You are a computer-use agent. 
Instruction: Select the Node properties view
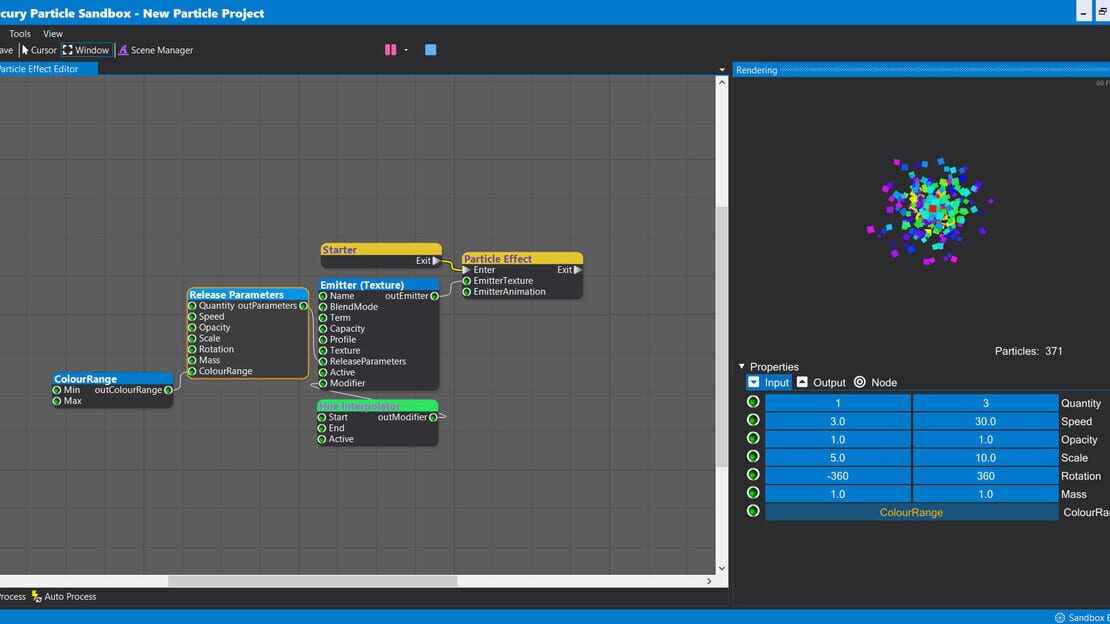[x=876, y=382]
